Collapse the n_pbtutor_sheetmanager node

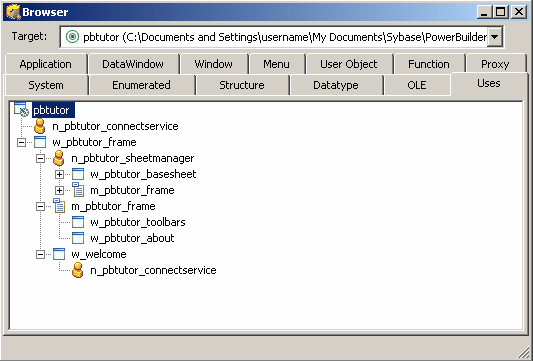coord(40,158)
